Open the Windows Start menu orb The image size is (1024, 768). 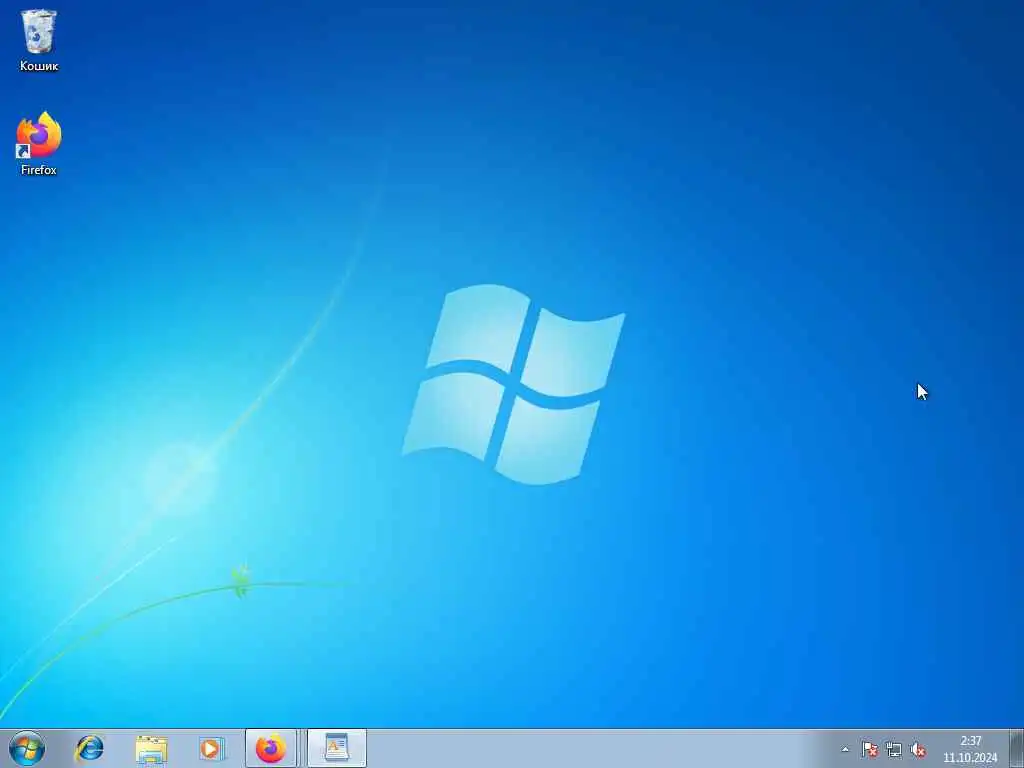27,748
